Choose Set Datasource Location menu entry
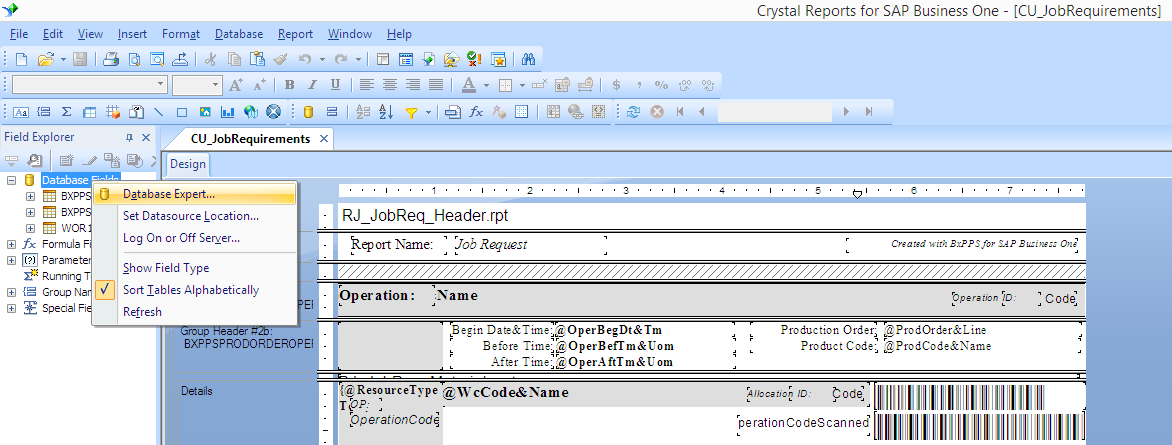The height and width of the screenshot is (445, 1172). 190,216
